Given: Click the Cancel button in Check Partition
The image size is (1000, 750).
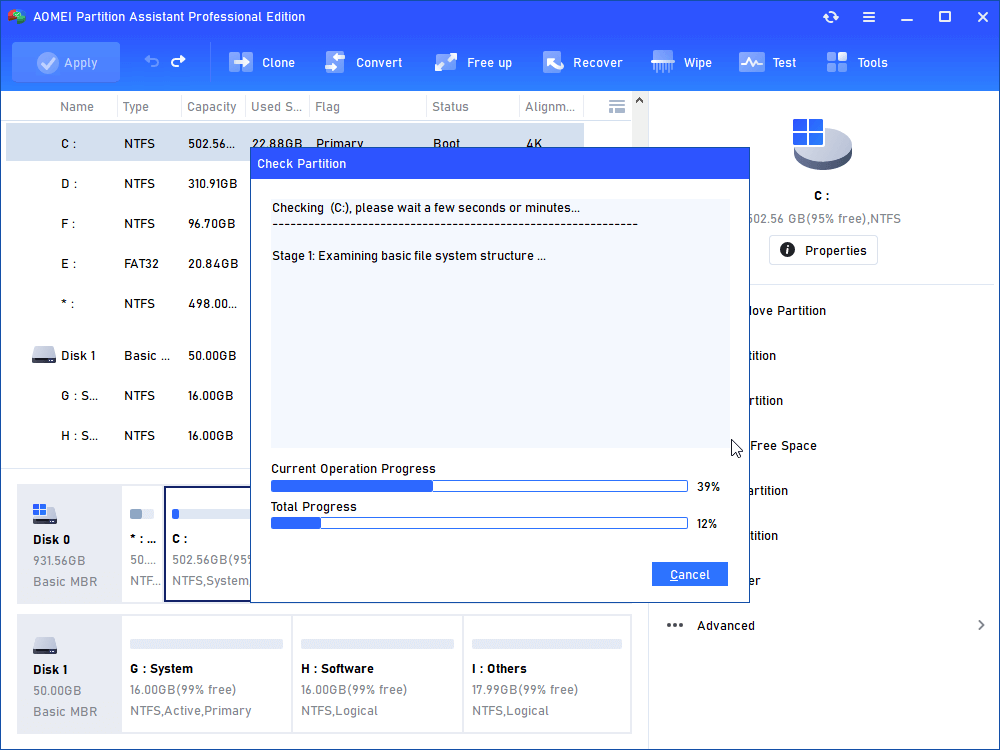Looking at the screenshot, I should coord(689,574).
